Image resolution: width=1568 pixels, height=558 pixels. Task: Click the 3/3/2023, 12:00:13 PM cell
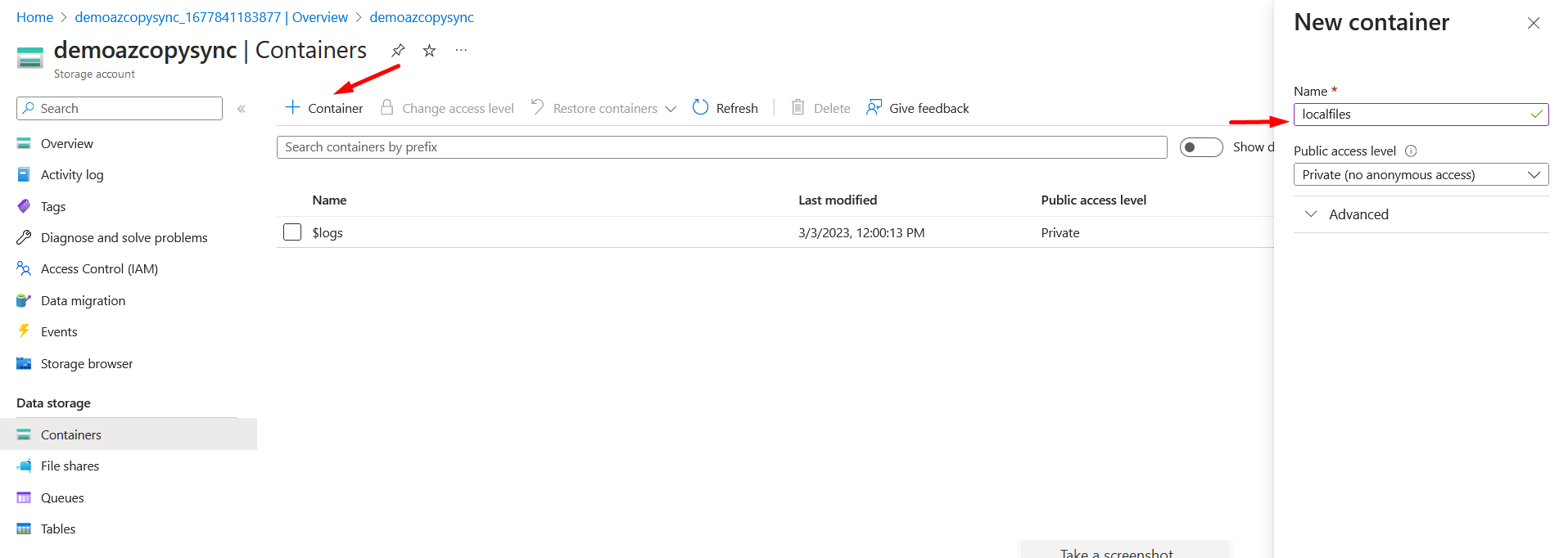[x=861, y=232]
